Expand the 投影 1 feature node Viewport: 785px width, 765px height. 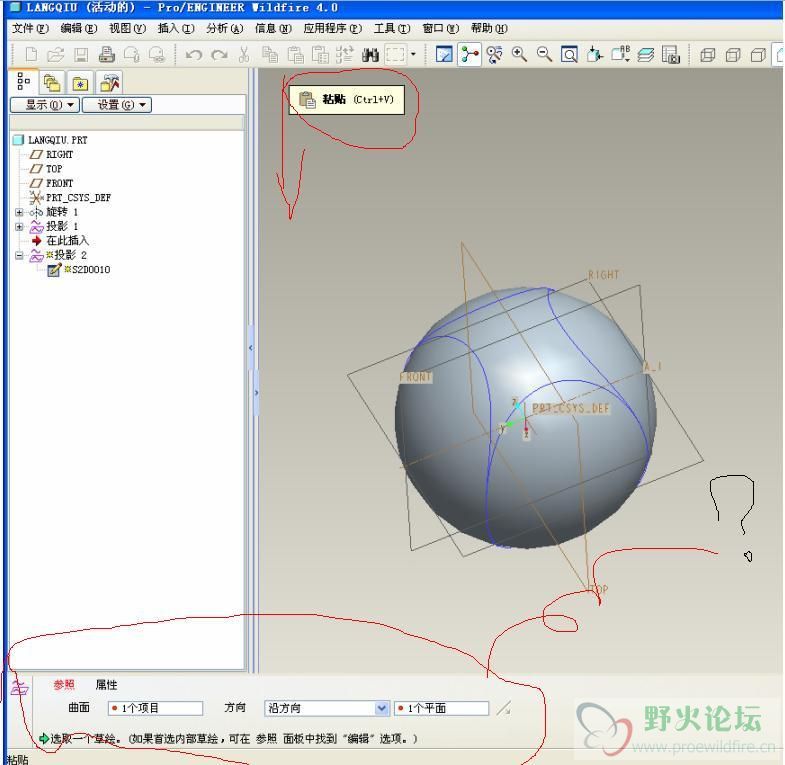[x=19, y=227]
